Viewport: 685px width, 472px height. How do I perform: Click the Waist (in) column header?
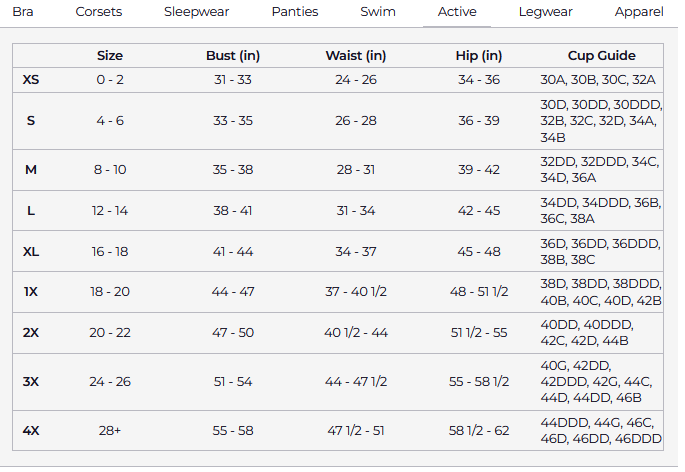[x=356, y=56]
